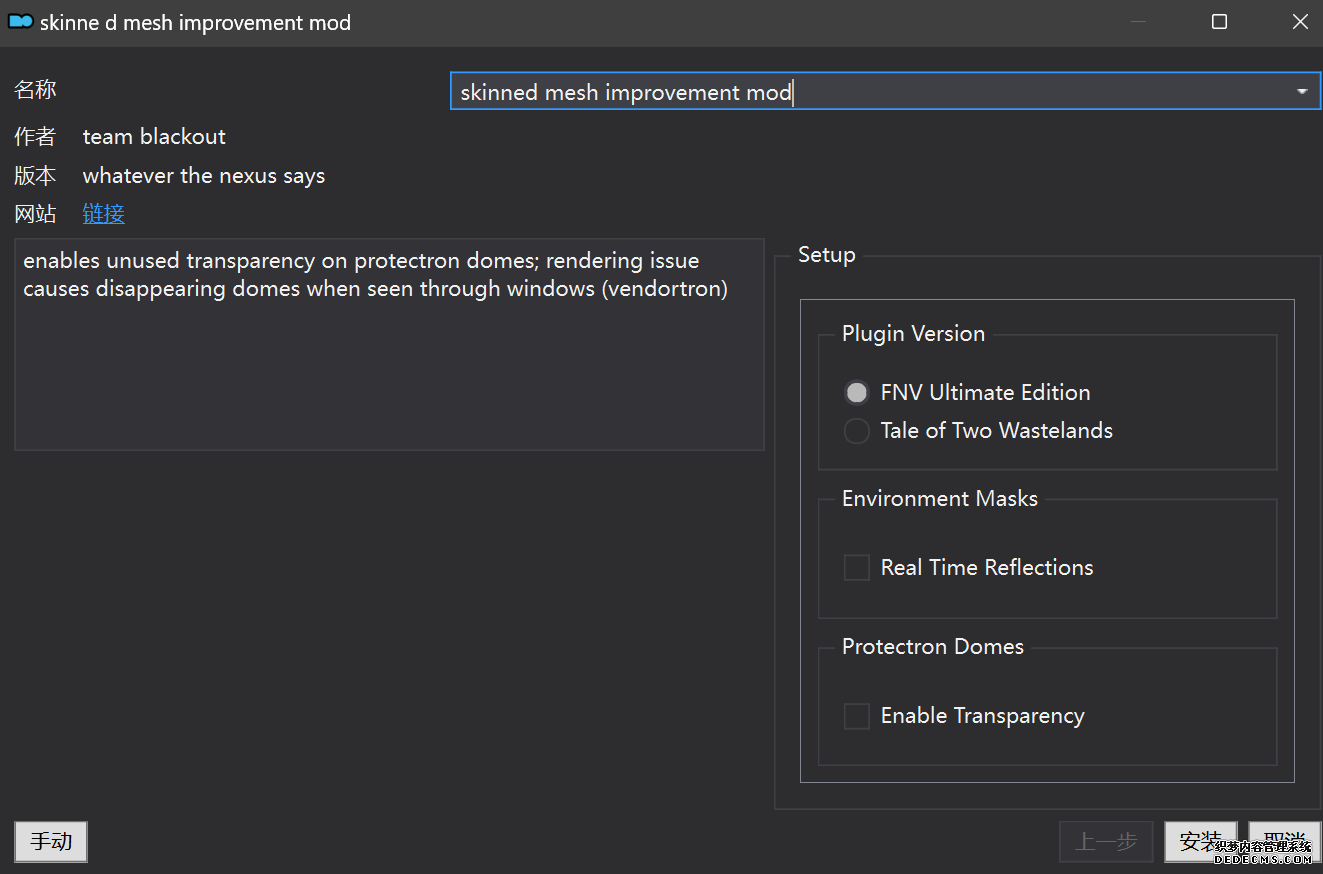The width and height of the screenshot is (1323, 874).
Task: Click the 取消 cancel button
Action: [1284, 842]
